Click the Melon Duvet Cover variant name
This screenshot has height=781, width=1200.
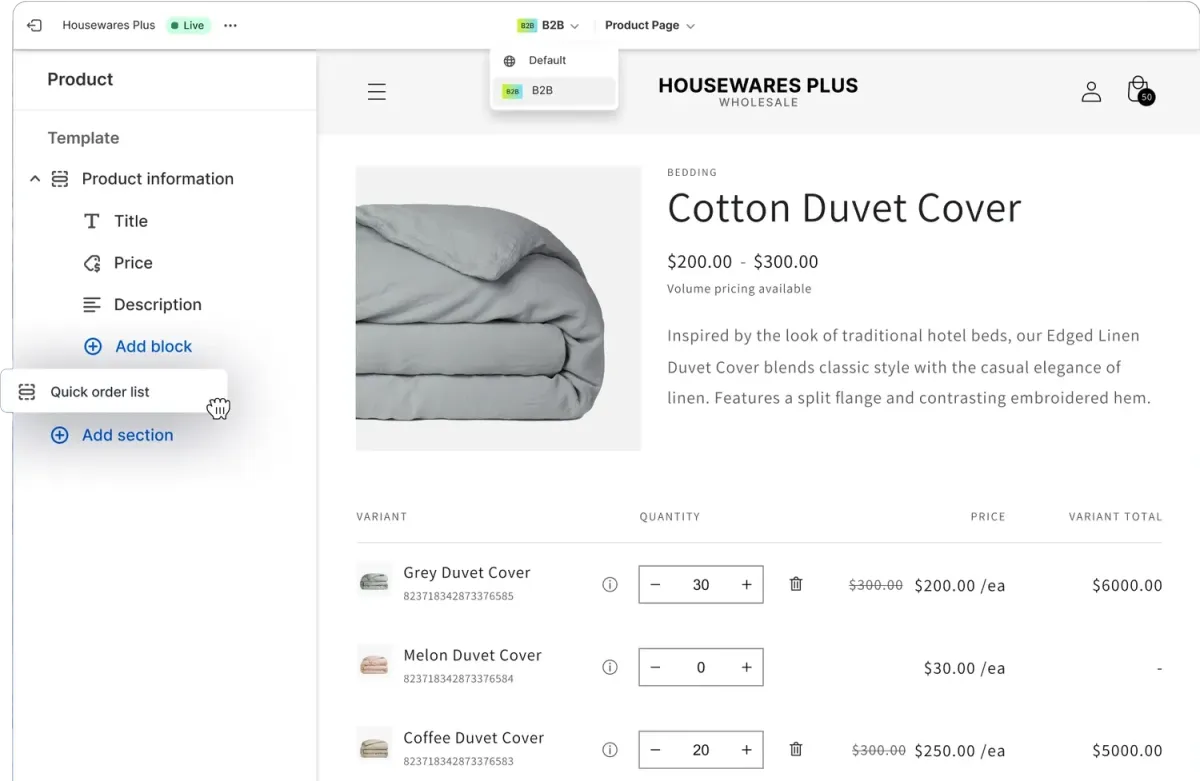(x=472, y=656)
